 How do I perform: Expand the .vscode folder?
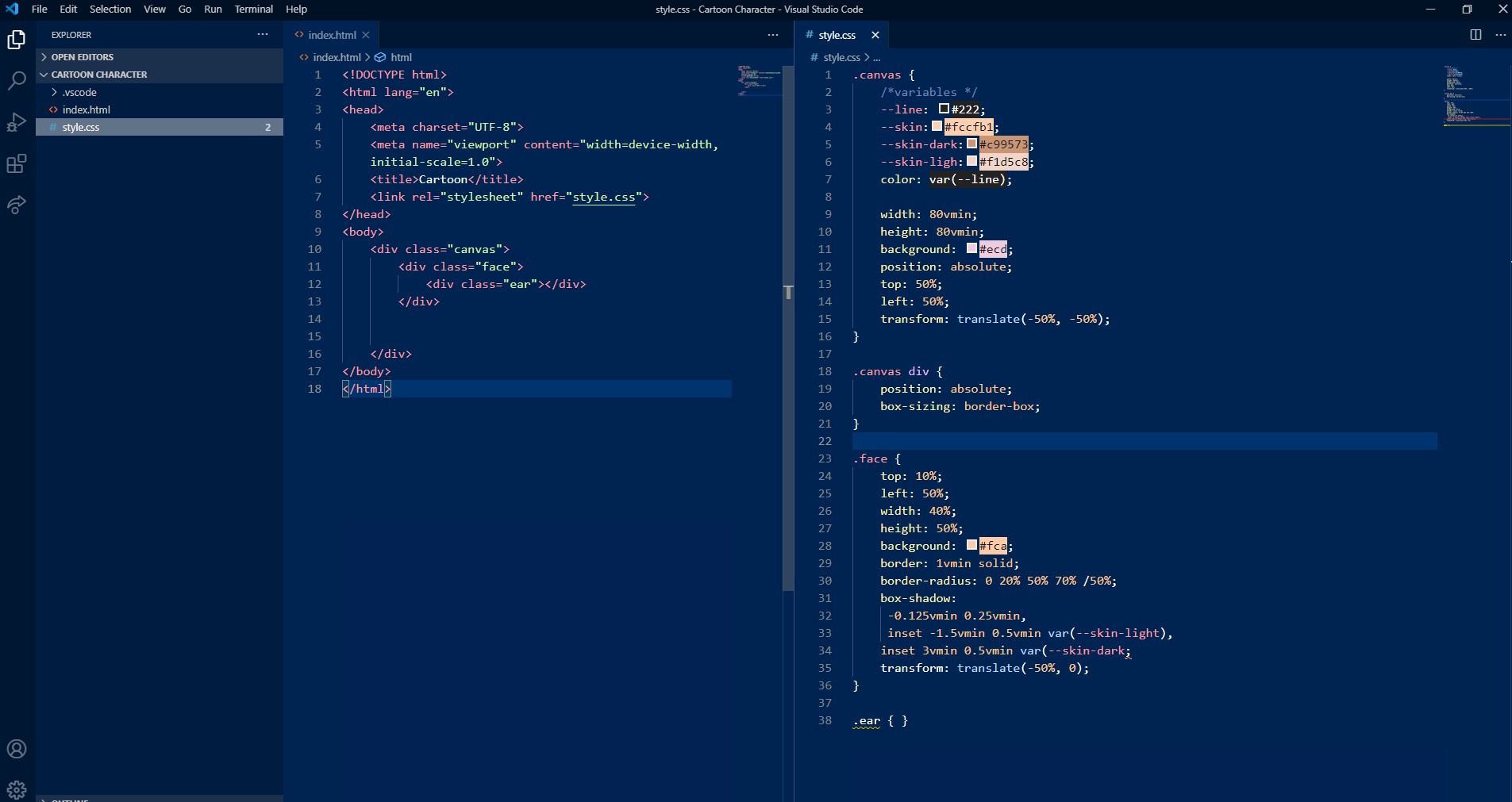point(159,92)
